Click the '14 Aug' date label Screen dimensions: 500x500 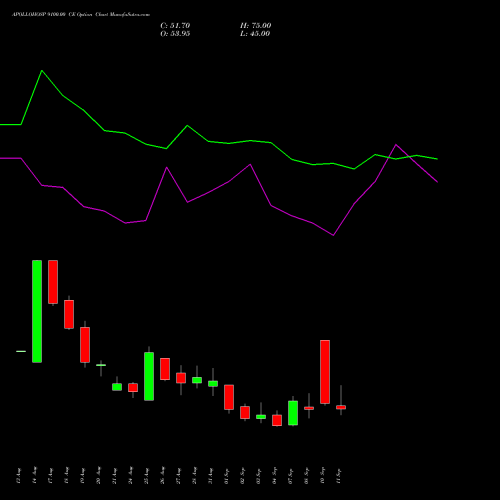coord(35,475)
